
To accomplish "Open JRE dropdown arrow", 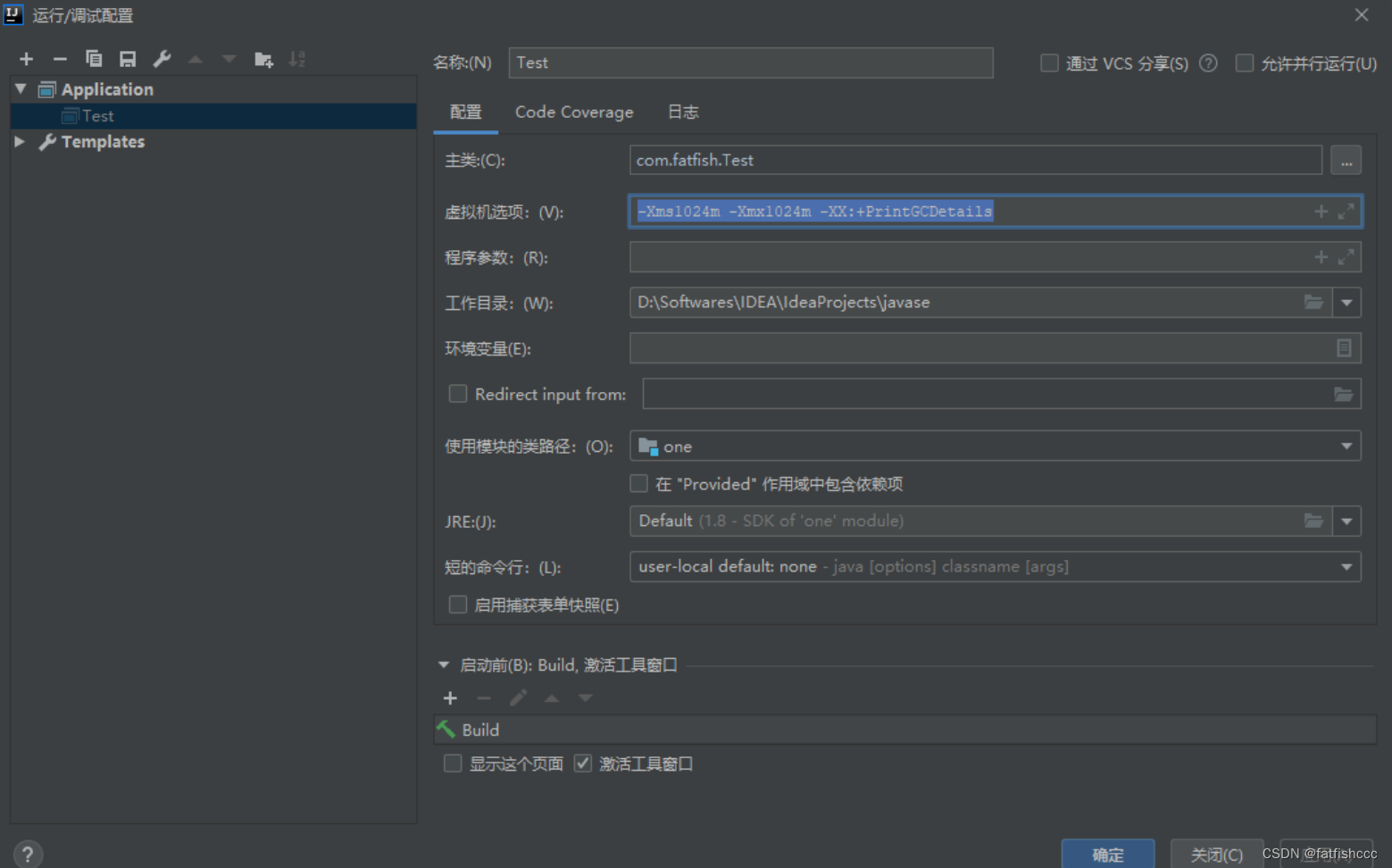I will tap(1346, 521).
